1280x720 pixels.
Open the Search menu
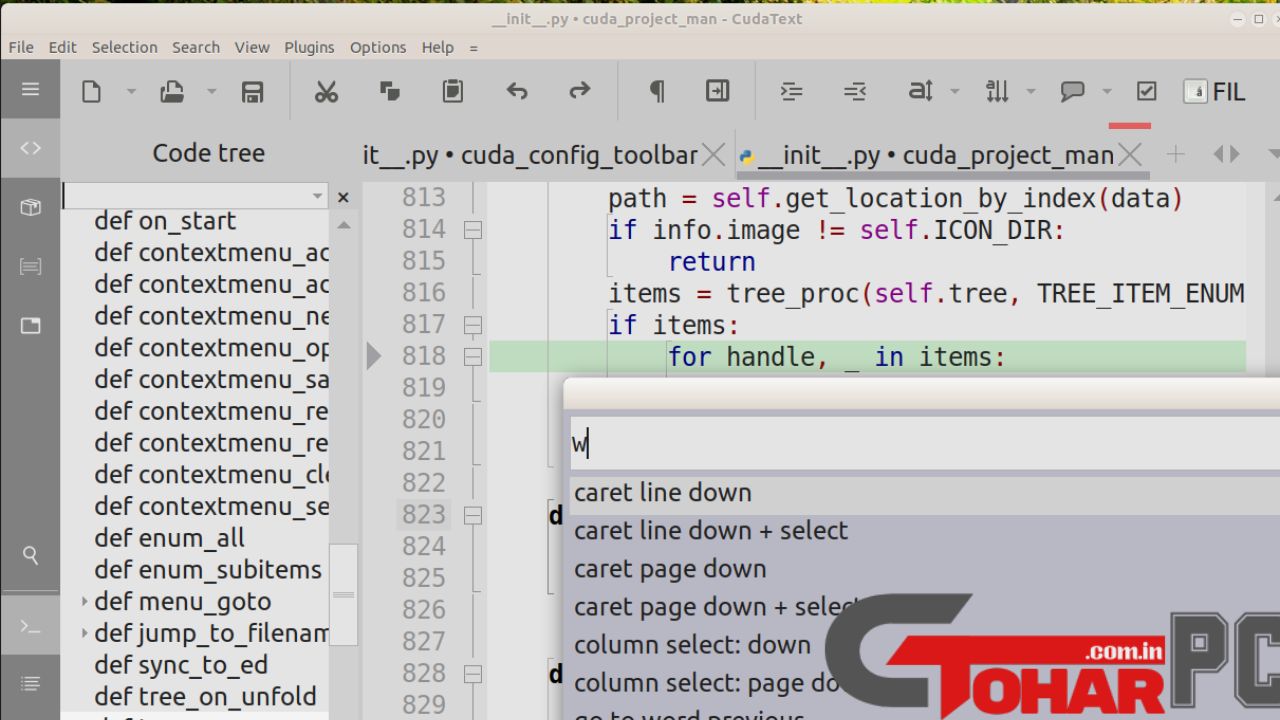click(x=196, y=47)
